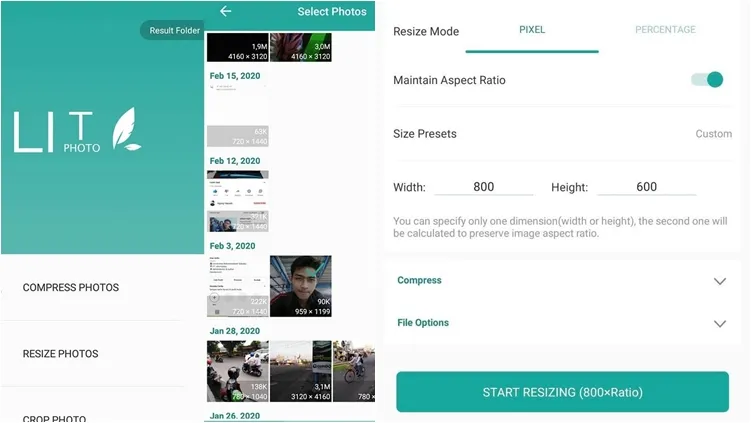Click the Height field showing 600
Viewport: 751px width, 423px height.
point(647,187)
